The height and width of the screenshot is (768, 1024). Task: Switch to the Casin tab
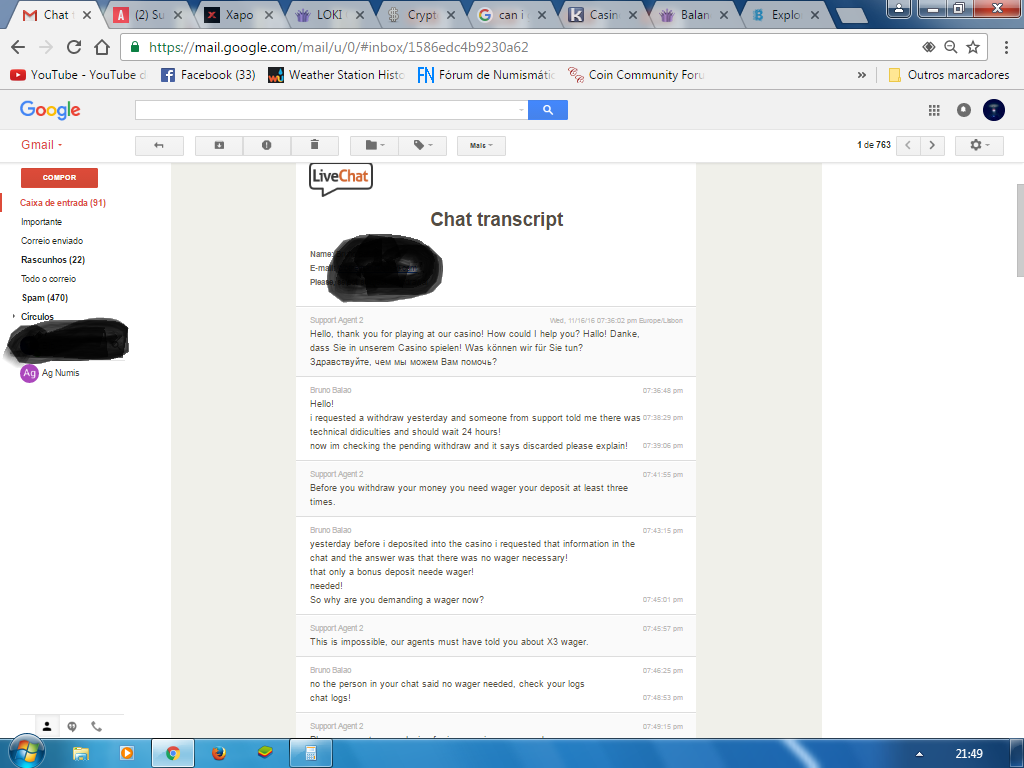tap(603, 14)
